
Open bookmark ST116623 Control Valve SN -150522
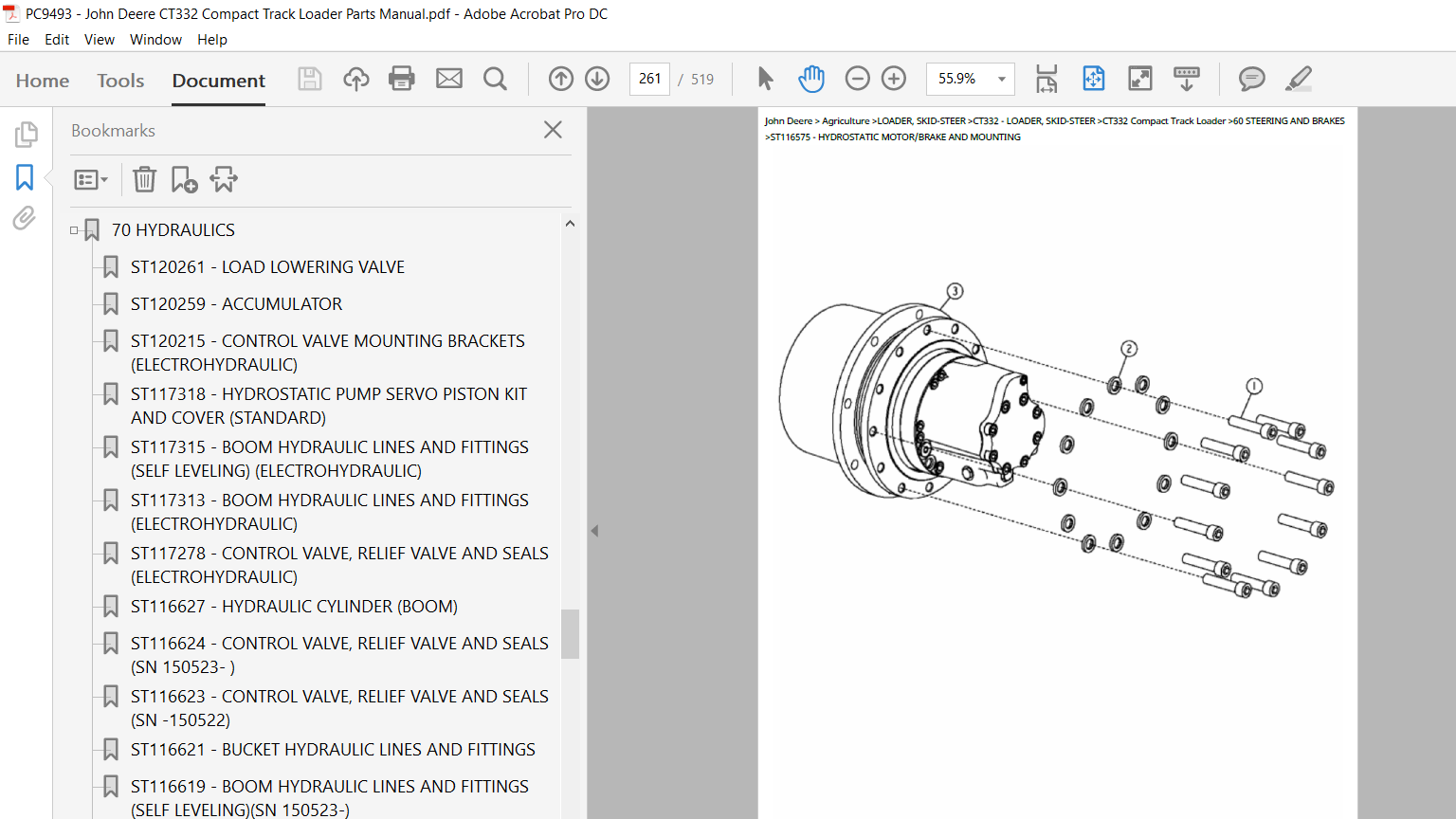click(x=339, y=708)
